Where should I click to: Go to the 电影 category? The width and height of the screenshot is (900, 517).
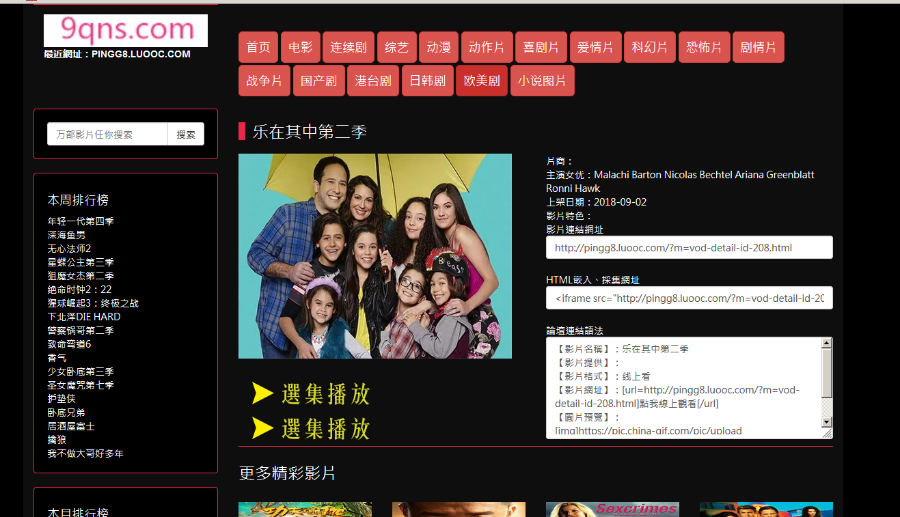tap(300, 47)
